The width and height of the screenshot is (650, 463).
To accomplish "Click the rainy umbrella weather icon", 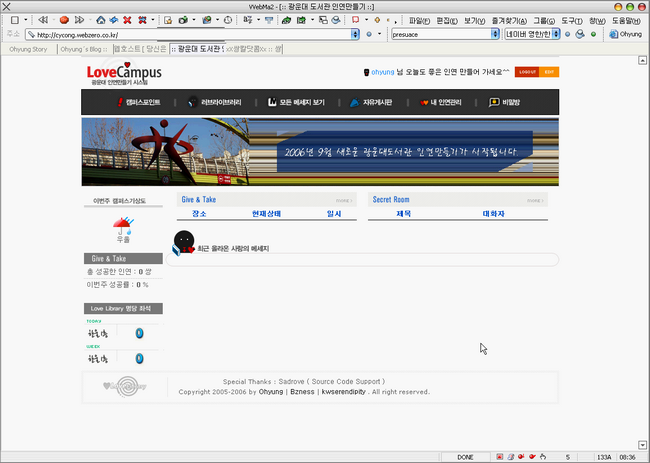I will point(122,225).
